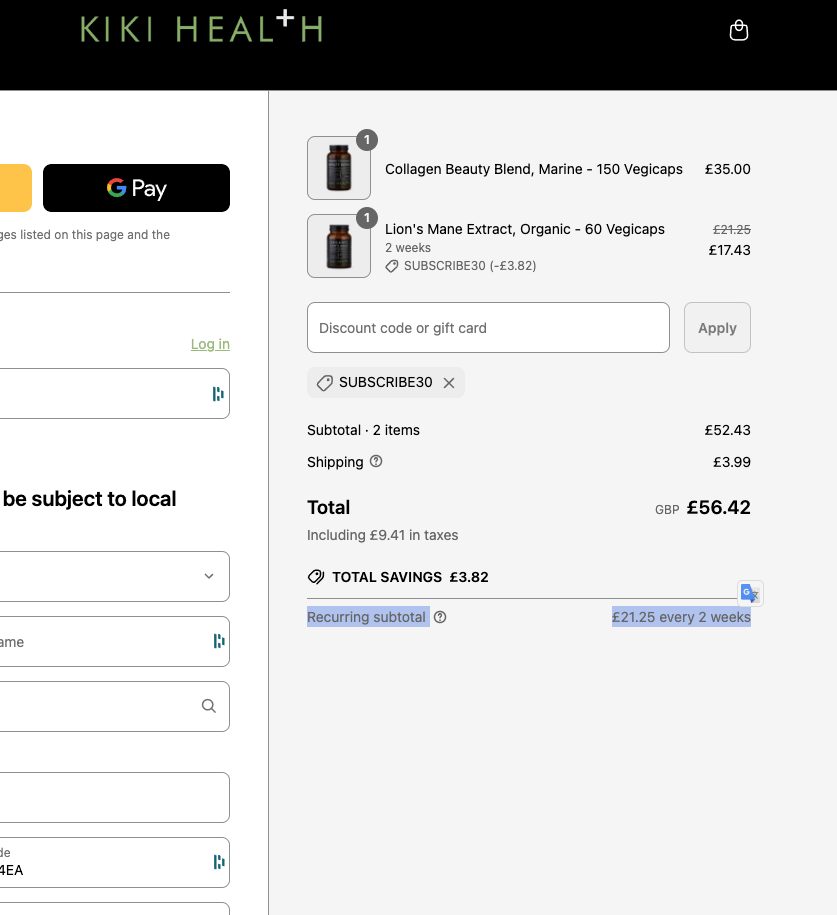Click the search icon in address field
The height and width of the screenshot is (915, 837).
208,706
